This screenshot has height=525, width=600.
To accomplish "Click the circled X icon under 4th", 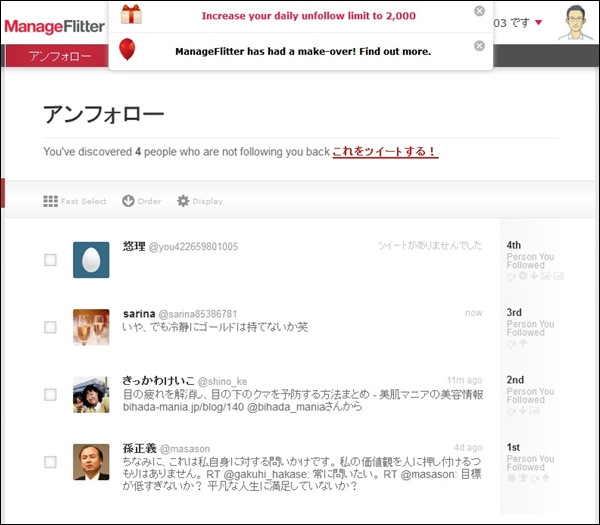I will coord(523,276).
